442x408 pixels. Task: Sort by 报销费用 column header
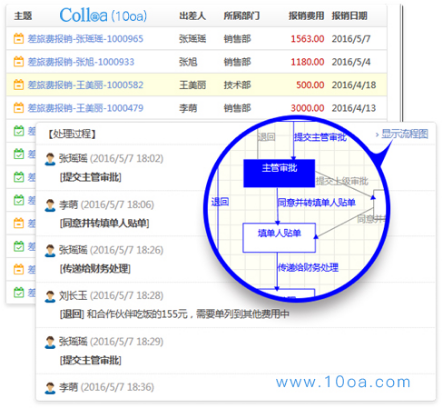(306, 15)
